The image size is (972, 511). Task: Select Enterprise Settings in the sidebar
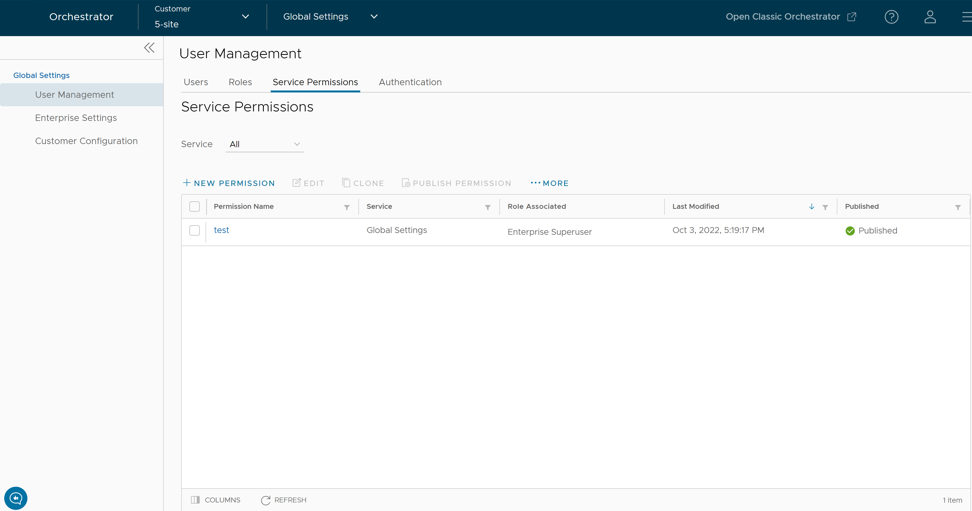(76, 118)
